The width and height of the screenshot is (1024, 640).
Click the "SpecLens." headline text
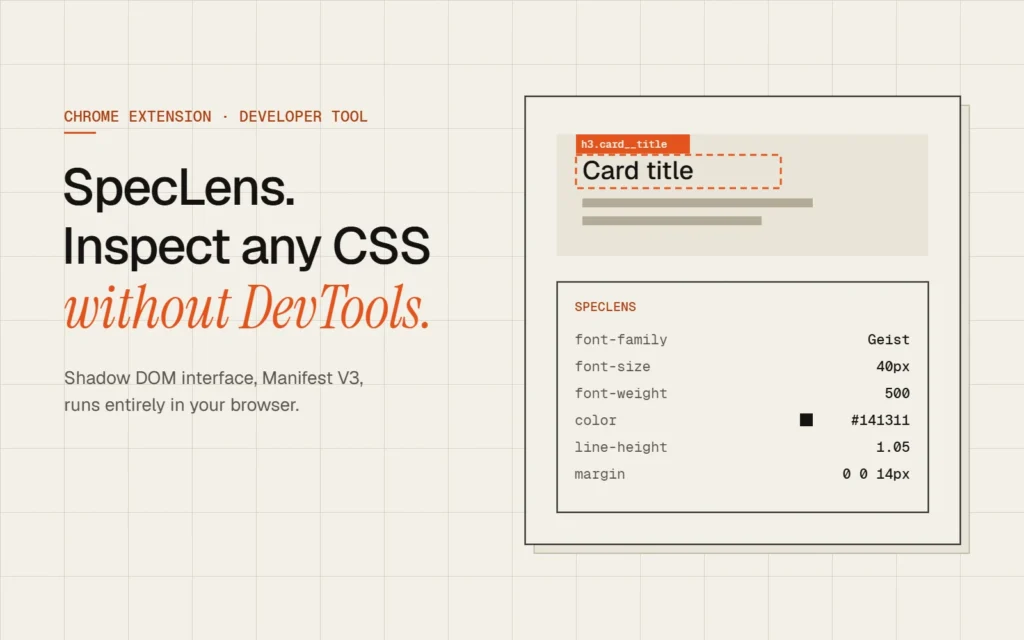click(179, 187)
